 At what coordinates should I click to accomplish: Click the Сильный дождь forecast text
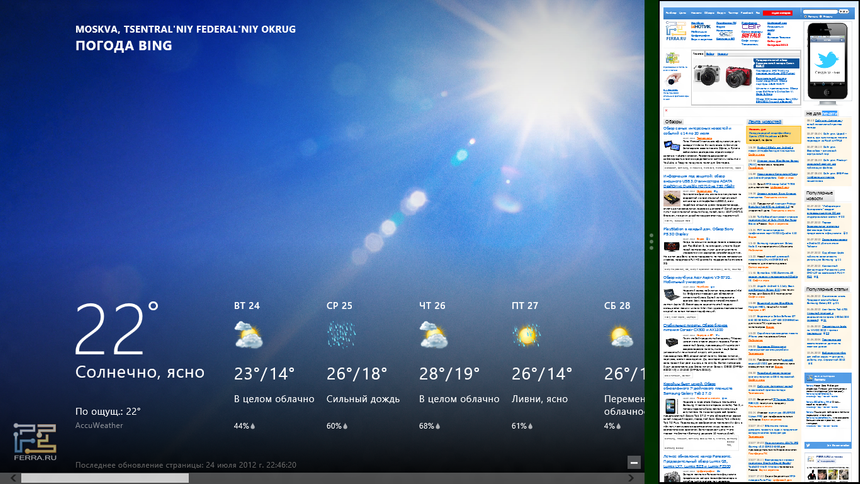coord(363,399)
